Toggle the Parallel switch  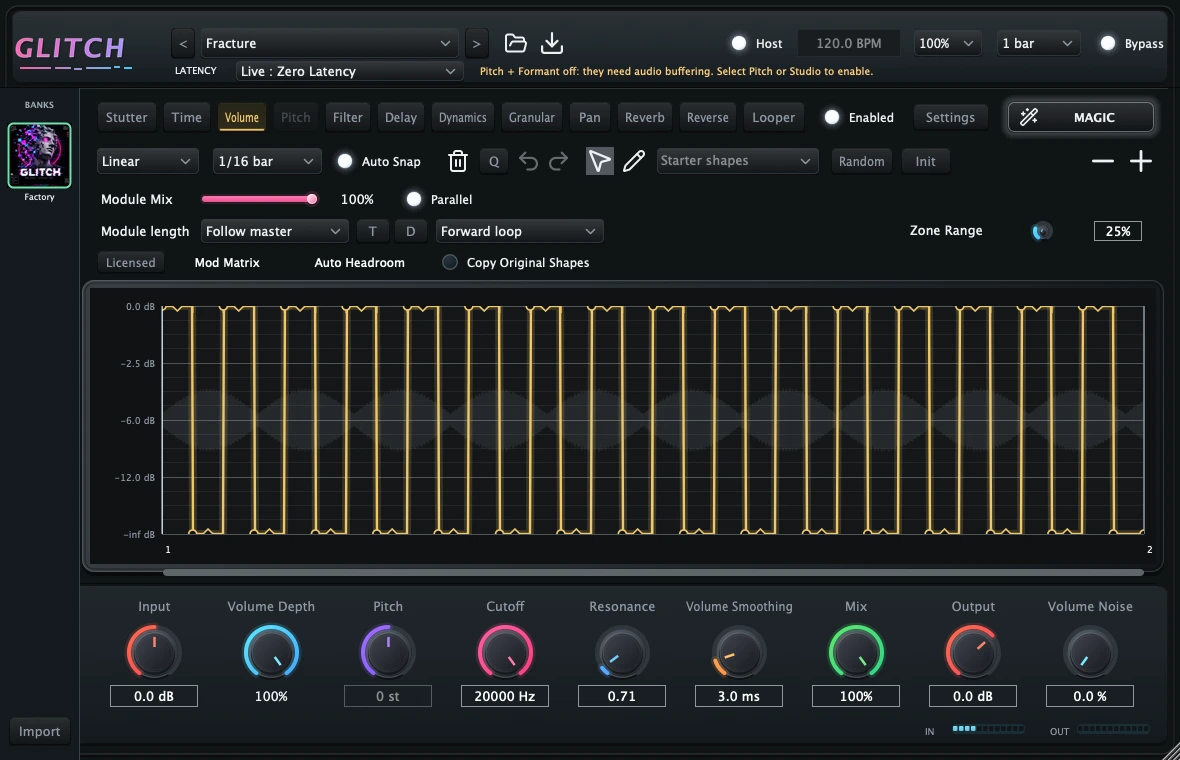coord(414,199)
